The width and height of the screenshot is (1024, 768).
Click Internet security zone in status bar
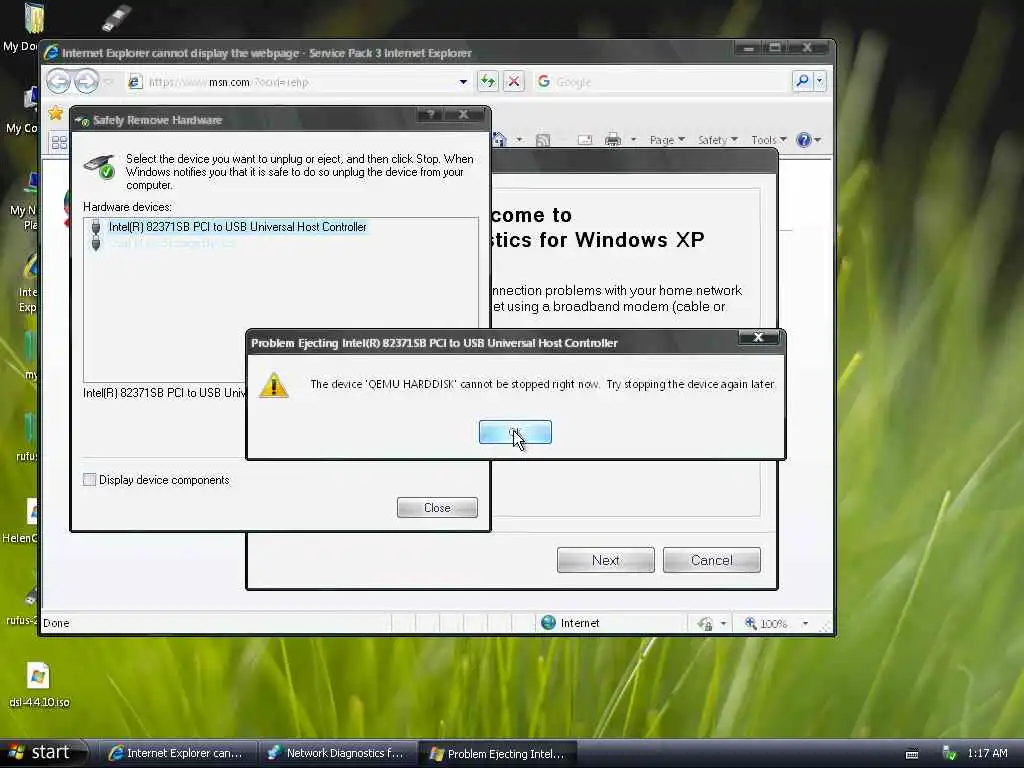point(570,623)
